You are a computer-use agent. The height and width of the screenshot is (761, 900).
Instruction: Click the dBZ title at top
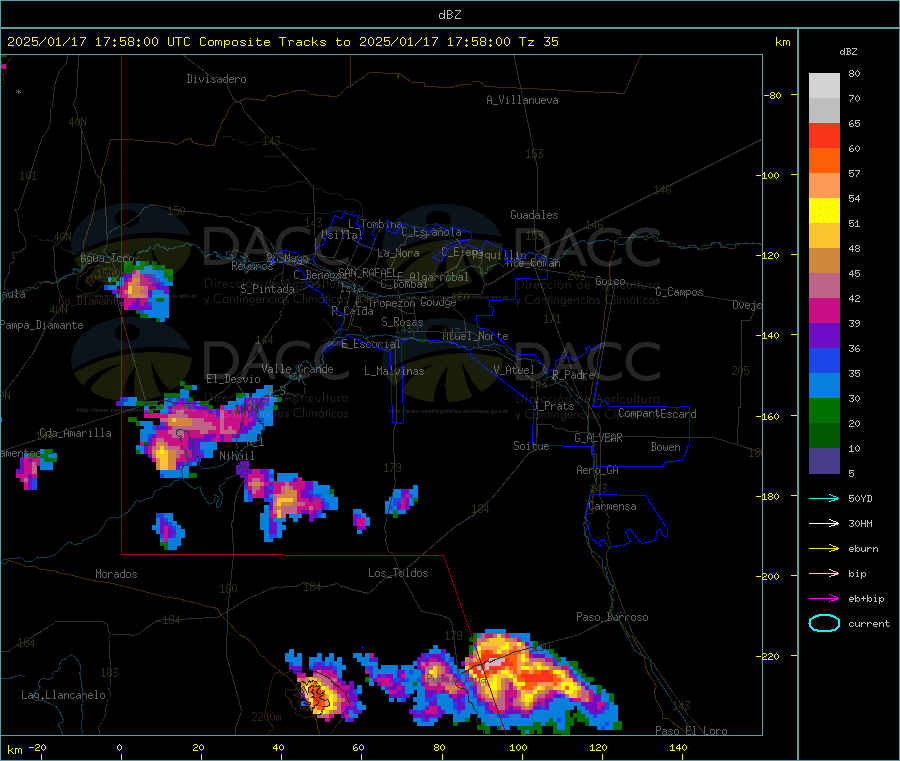pos(449,14)
